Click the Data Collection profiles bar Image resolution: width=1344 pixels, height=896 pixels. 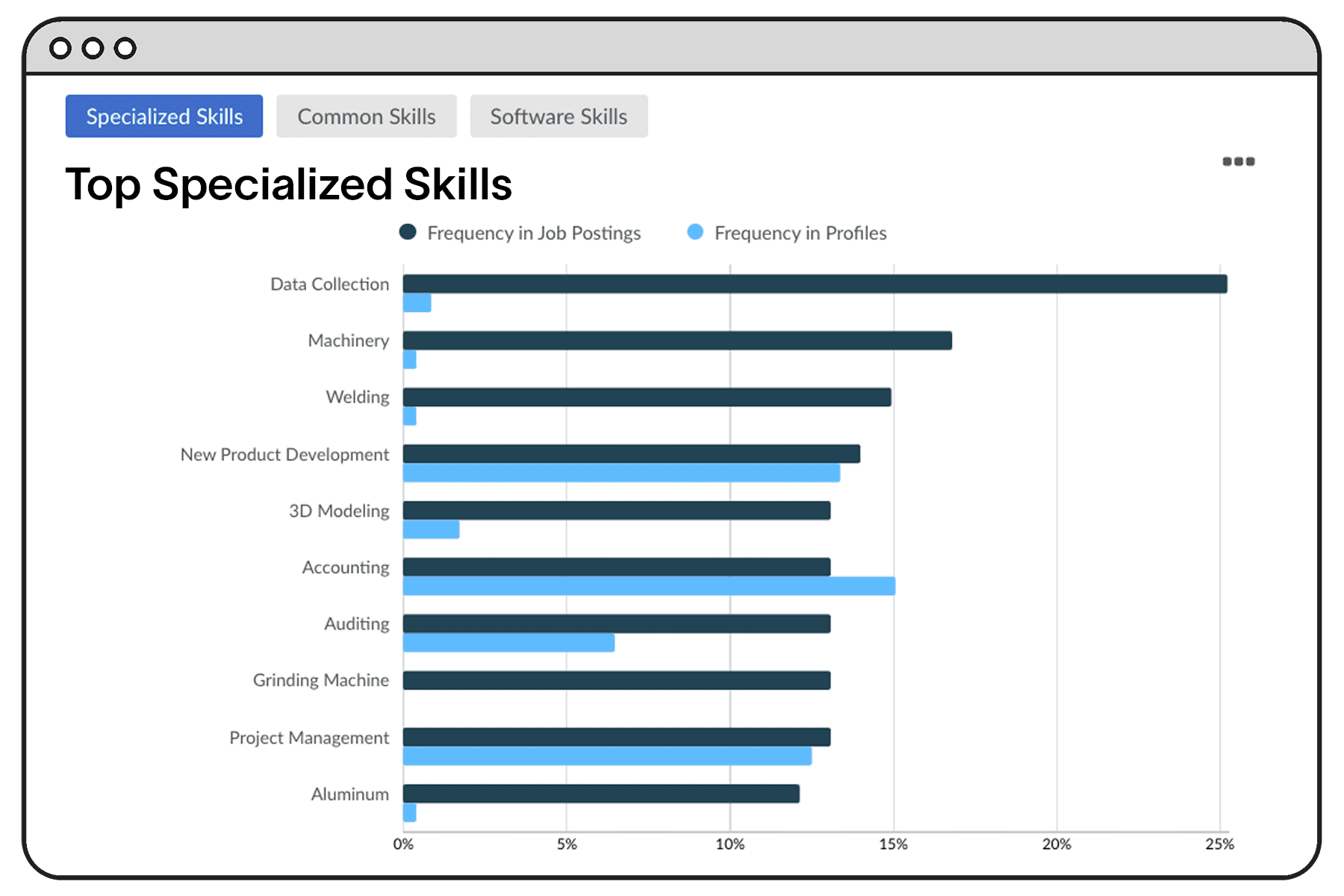(417, 303)
